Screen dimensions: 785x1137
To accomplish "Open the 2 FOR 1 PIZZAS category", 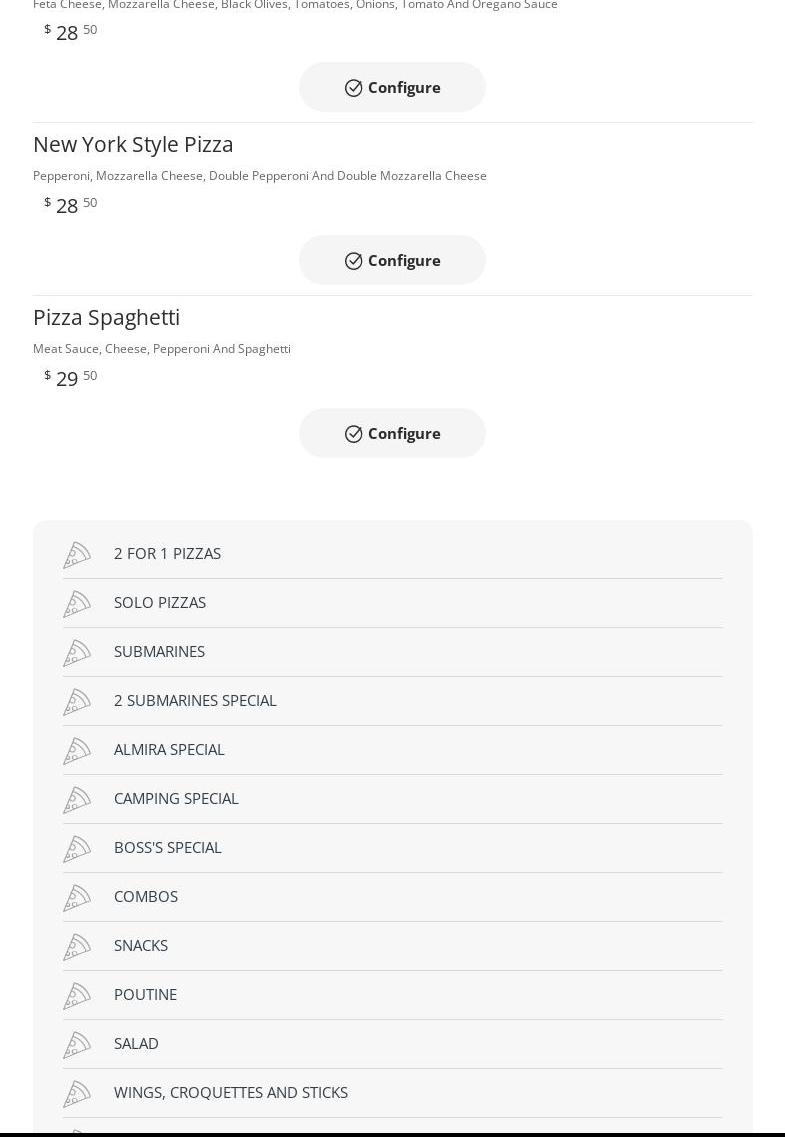I will (x=167, y=553).
